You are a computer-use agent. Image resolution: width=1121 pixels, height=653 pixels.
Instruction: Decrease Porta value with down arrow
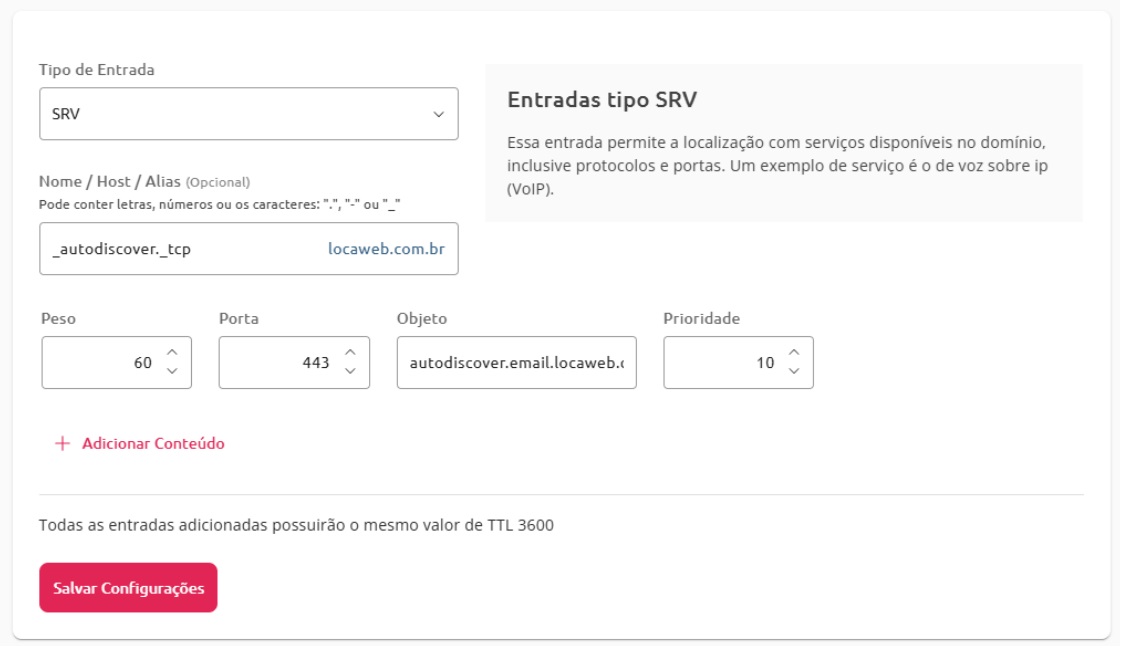[350, 371]
